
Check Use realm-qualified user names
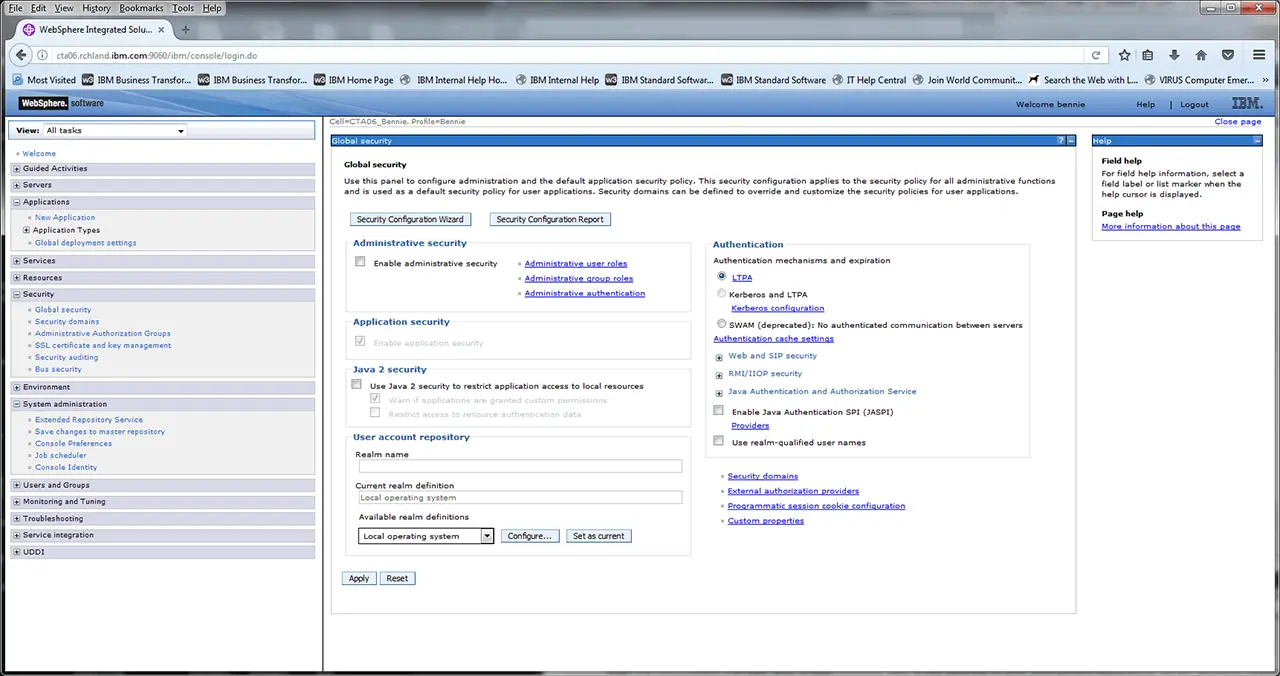[718, 441]
